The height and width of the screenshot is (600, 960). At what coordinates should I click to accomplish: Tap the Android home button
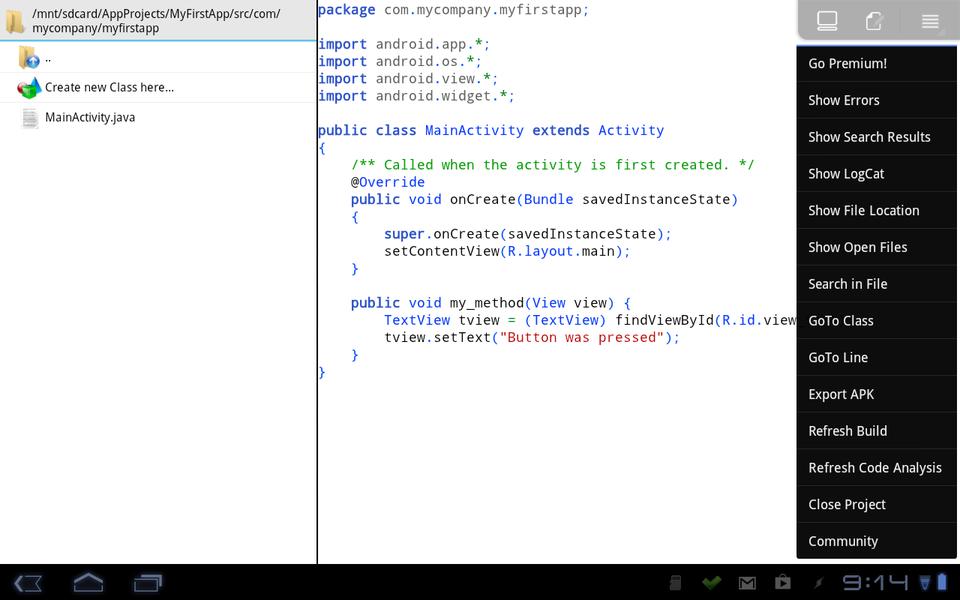pos(88,582)
